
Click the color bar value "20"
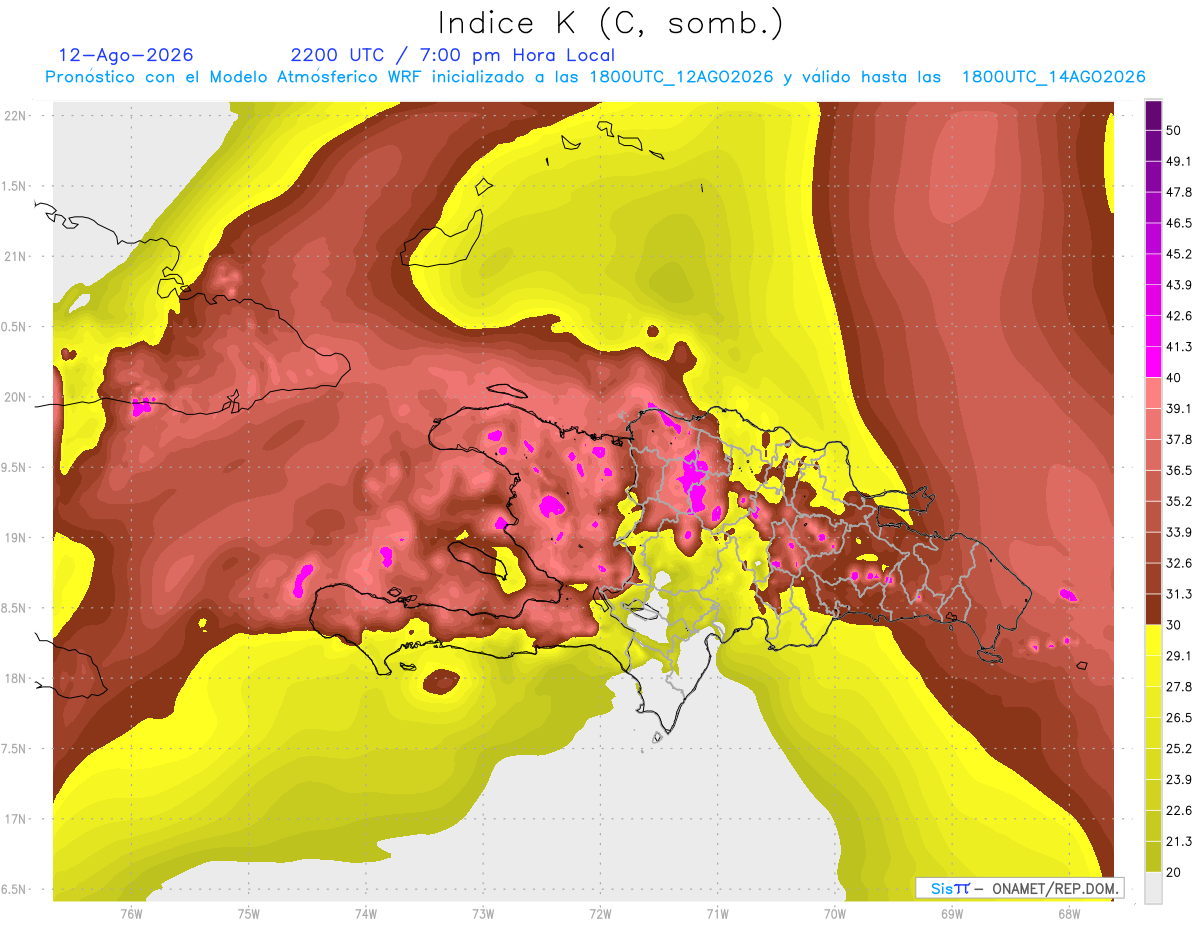coord(1174,872)
